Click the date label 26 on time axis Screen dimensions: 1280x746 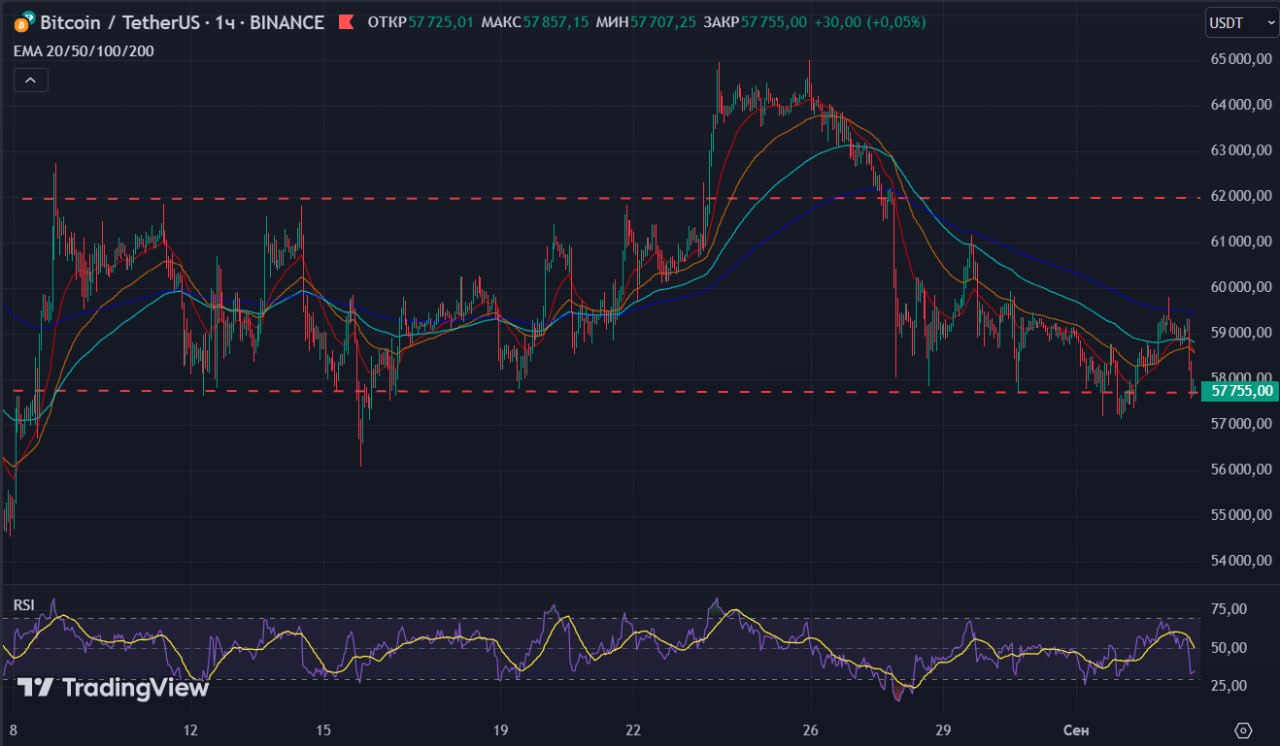811,729
